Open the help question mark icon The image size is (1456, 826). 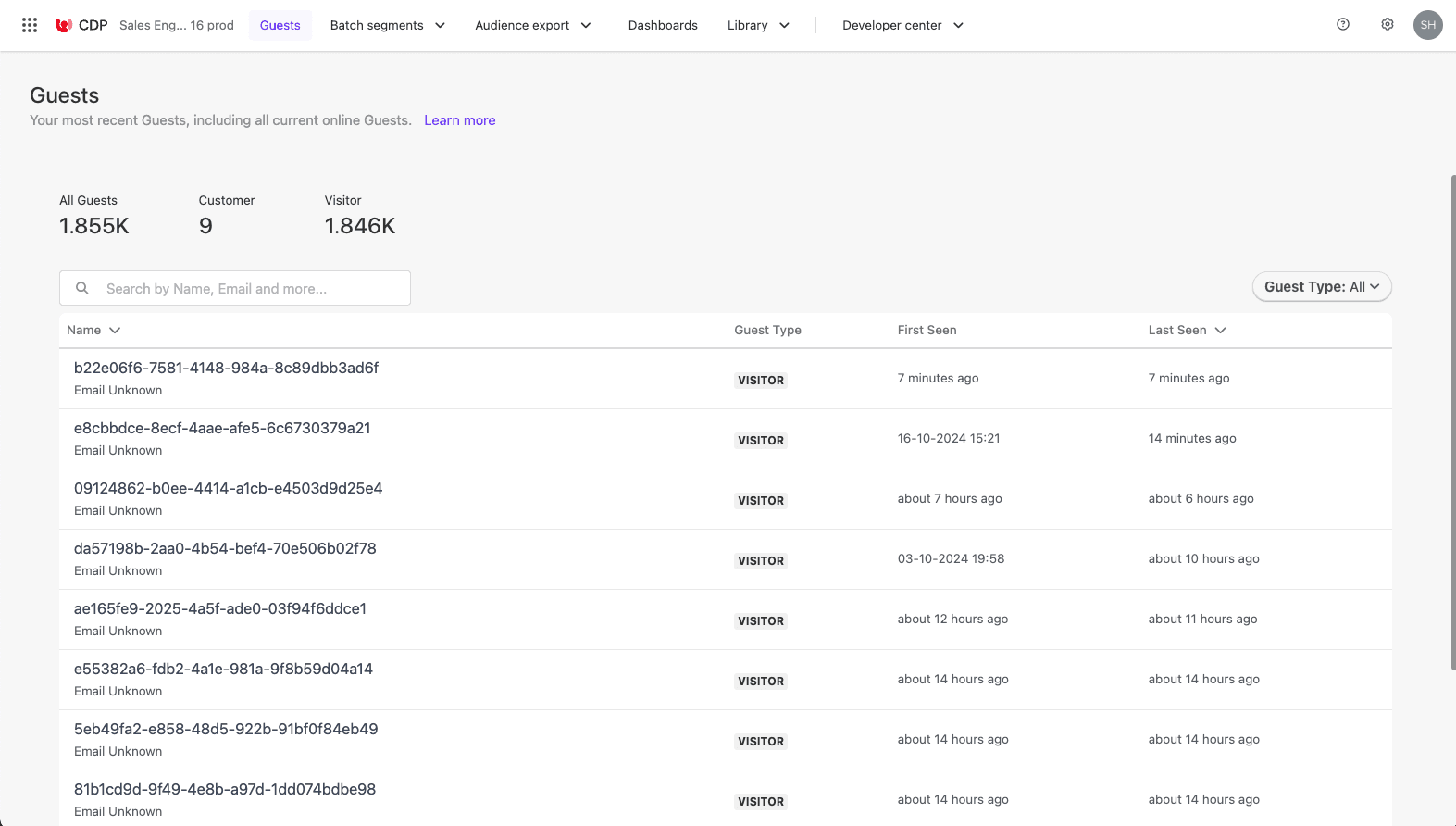click(1343, 25)
